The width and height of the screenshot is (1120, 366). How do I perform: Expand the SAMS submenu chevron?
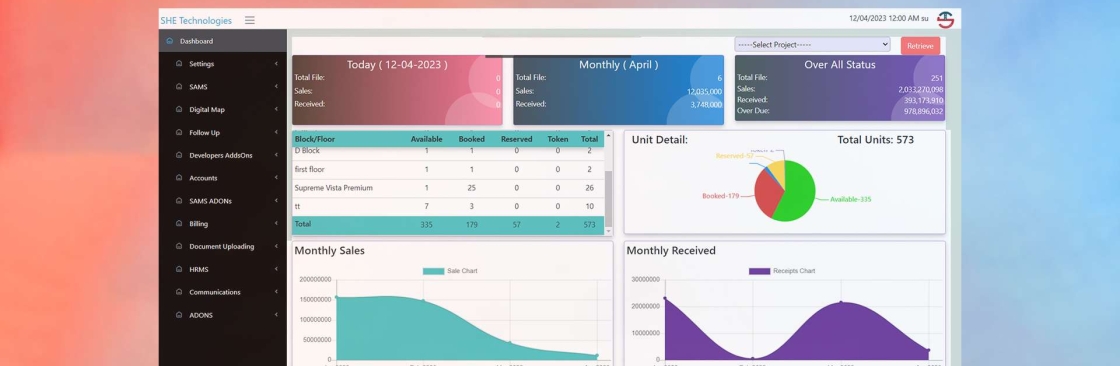point(276,86)
